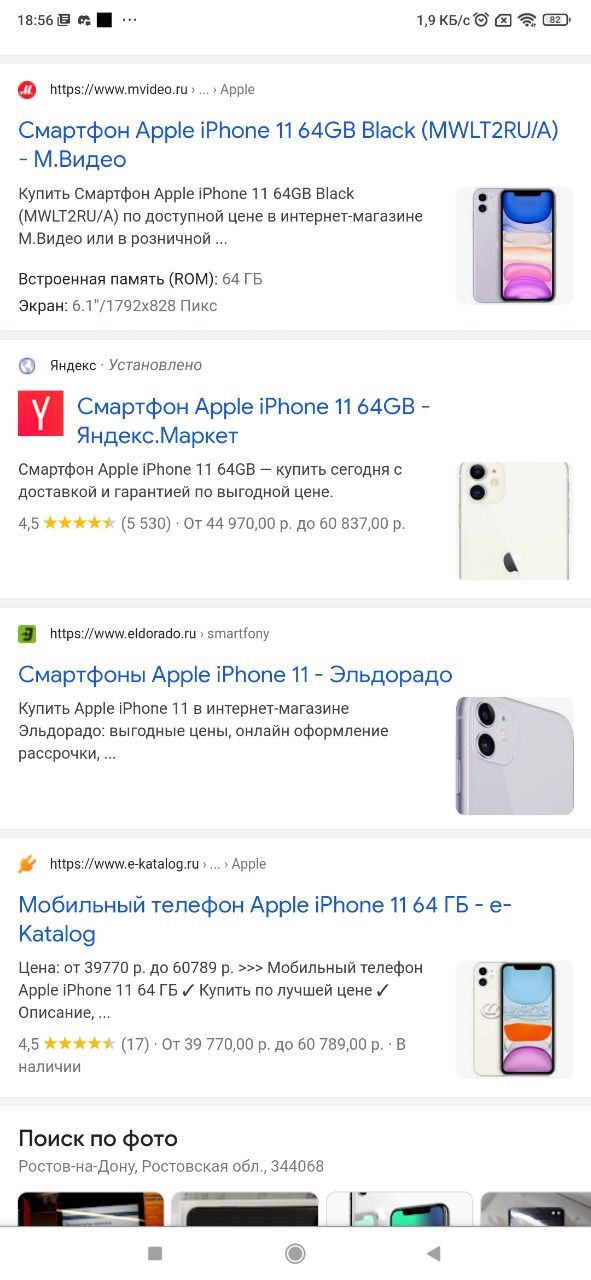Tap the Android back navigation triangle
The width and height of the screenshot is (591, 1280).
point(433,1253)
